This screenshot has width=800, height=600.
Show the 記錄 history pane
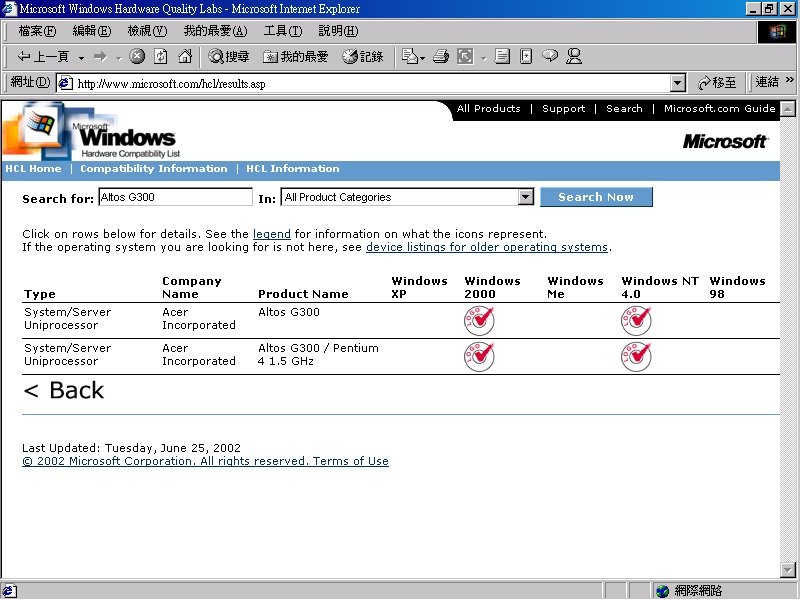pyautogui.click(x=363, y=56)
